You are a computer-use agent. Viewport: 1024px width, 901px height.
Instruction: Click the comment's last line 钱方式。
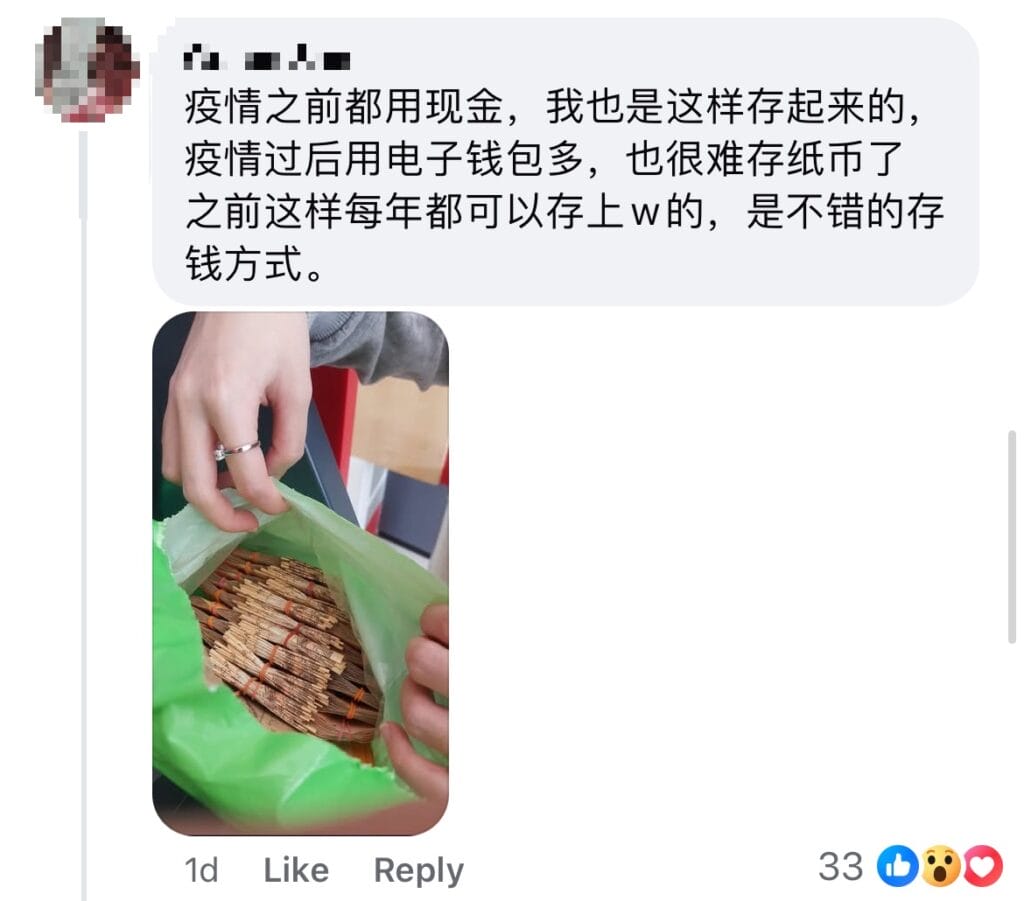pyautogui.click(x=253, y=264)
